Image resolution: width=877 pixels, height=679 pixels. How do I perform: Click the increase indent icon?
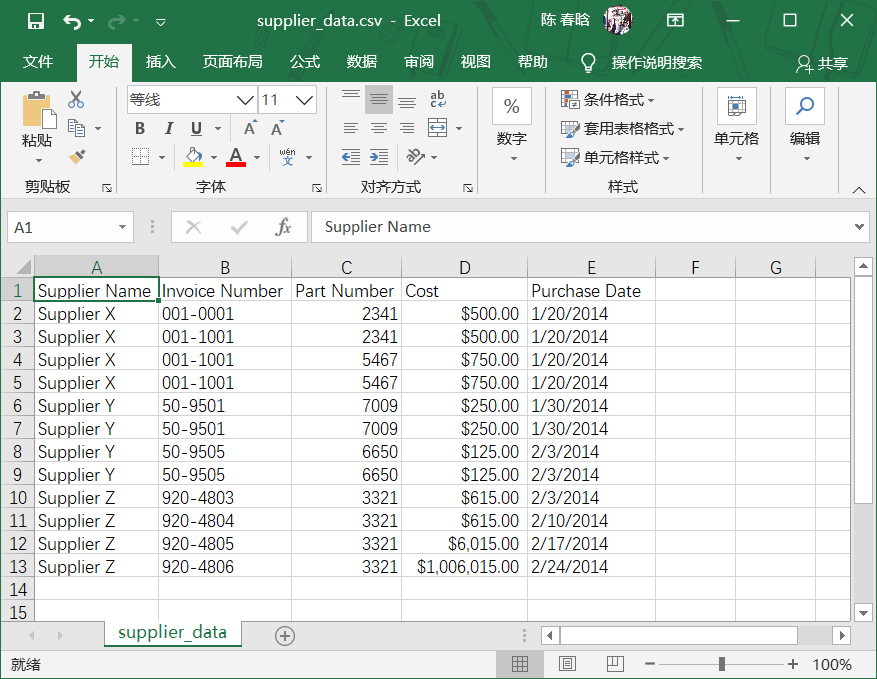point(379,157)
